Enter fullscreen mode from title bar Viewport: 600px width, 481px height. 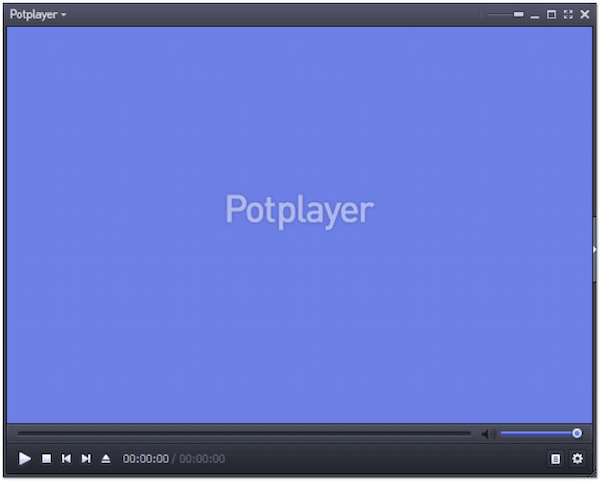pos(568,15)
